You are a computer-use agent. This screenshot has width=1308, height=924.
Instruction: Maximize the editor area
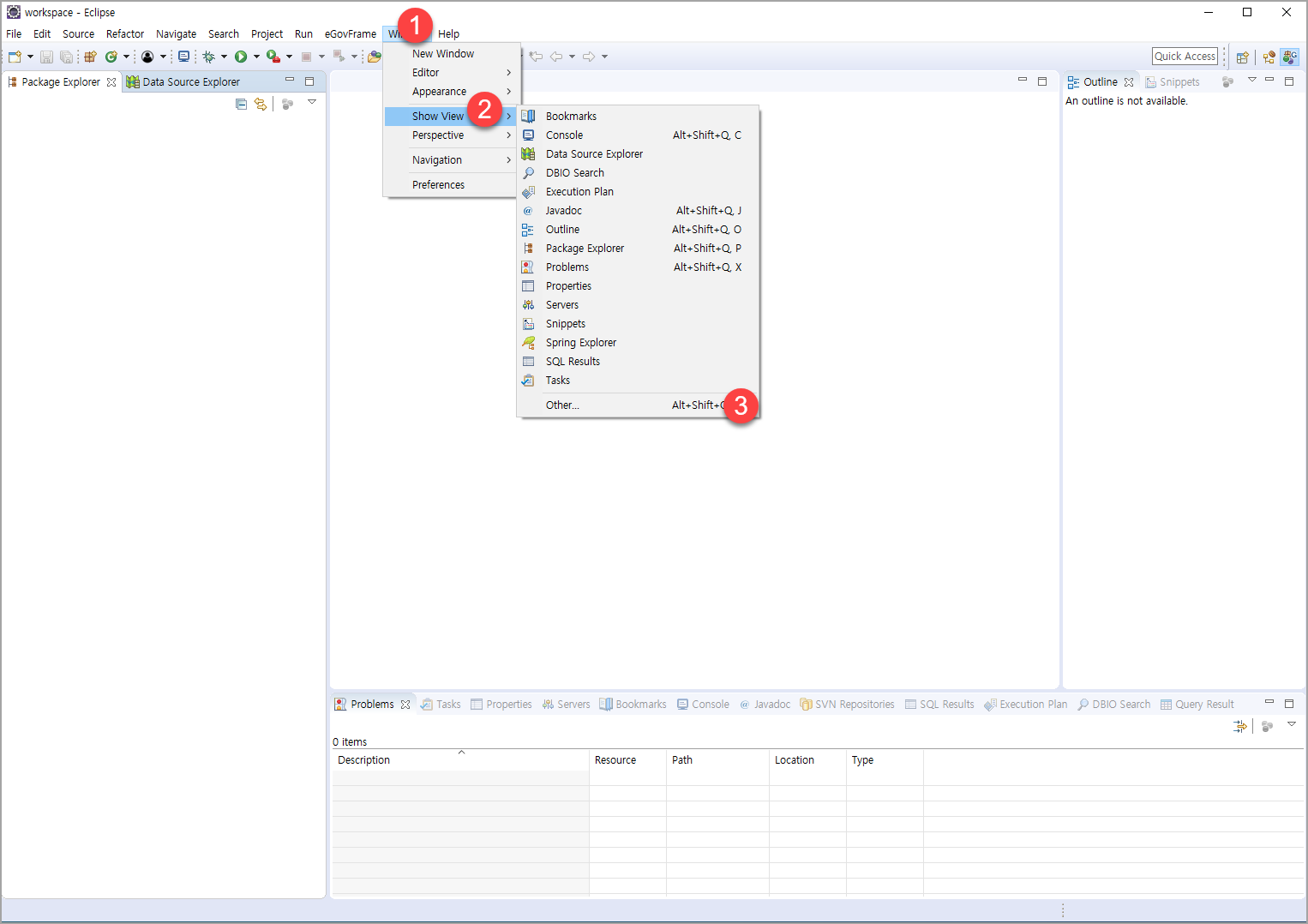click(x=1042, y=81)
